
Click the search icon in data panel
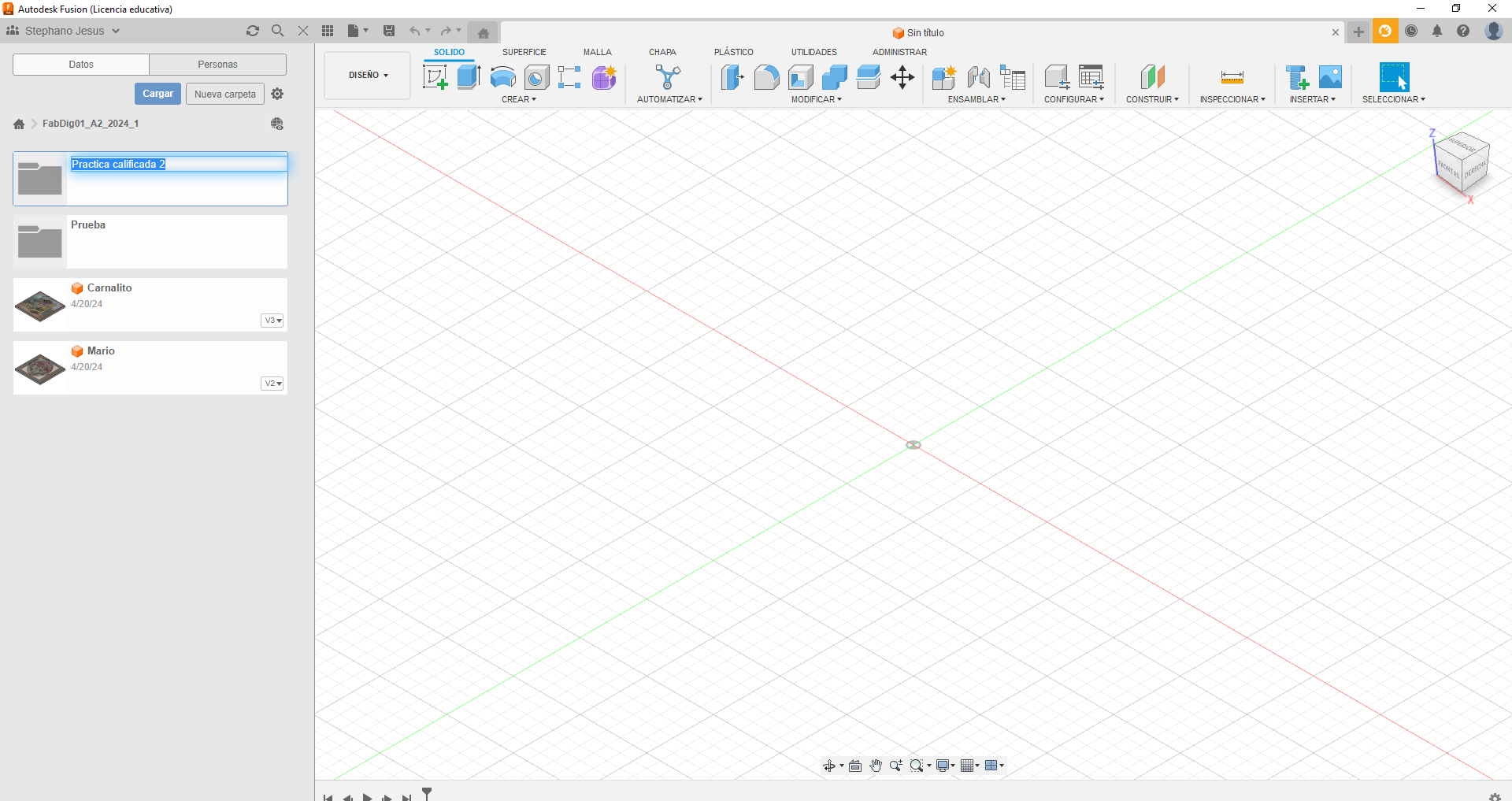tap(278, 31)
